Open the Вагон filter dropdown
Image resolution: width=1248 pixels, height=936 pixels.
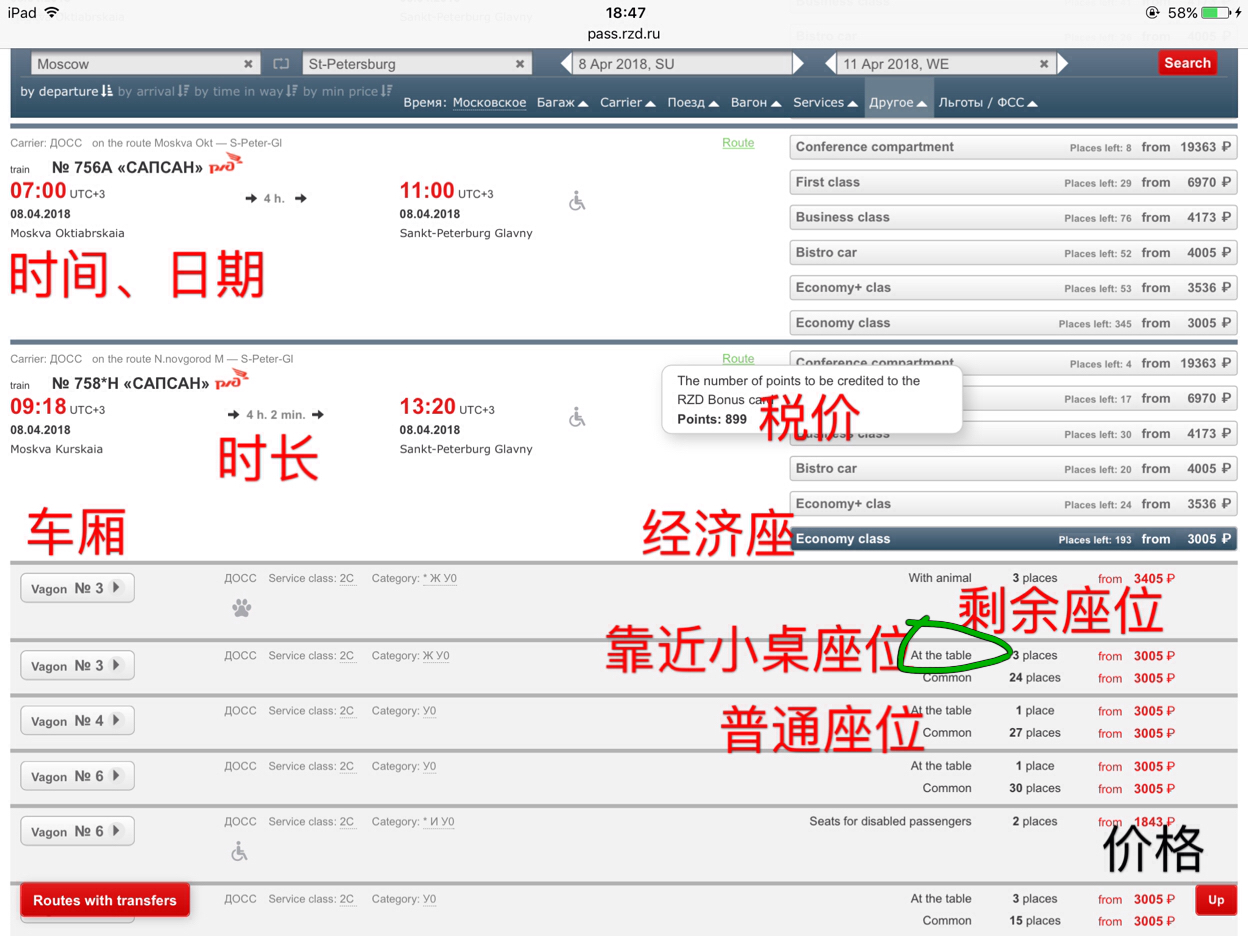point(756,102)
